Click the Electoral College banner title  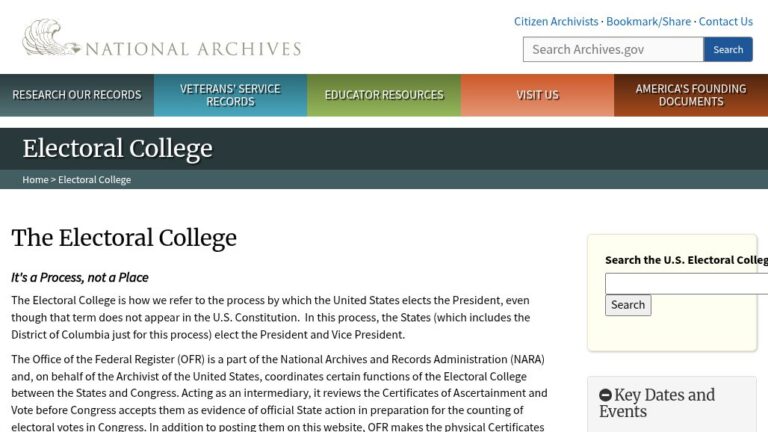(117, 149)
